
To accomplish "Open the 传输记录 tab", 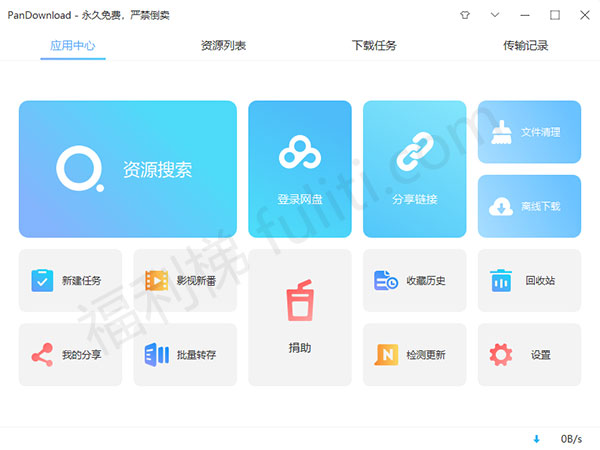I will (525, 46).
